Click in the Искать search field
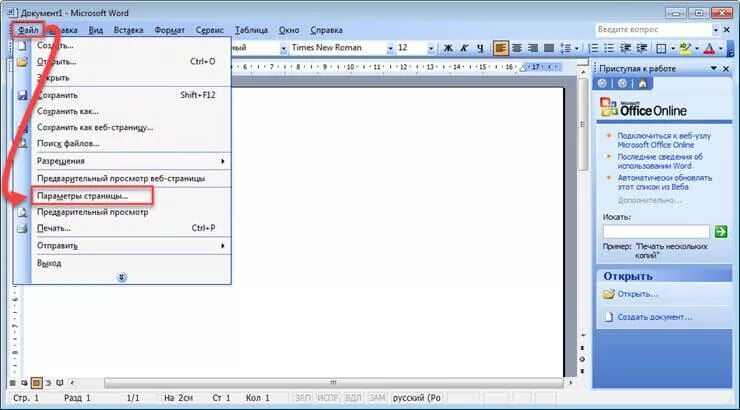Viewport: 740px width, 410px height. click(x=656, y=231)
